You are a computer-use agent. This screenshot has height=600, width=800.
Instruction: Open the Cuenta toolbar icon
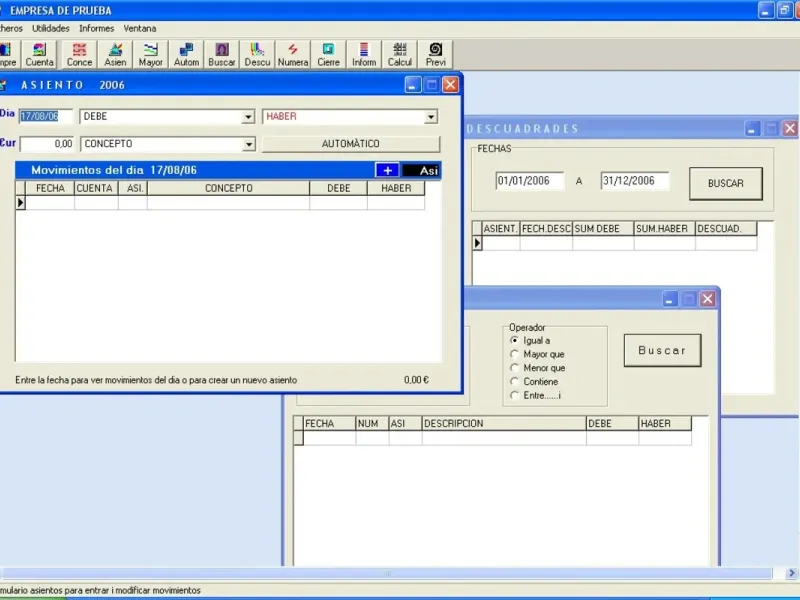click(40, 54)
